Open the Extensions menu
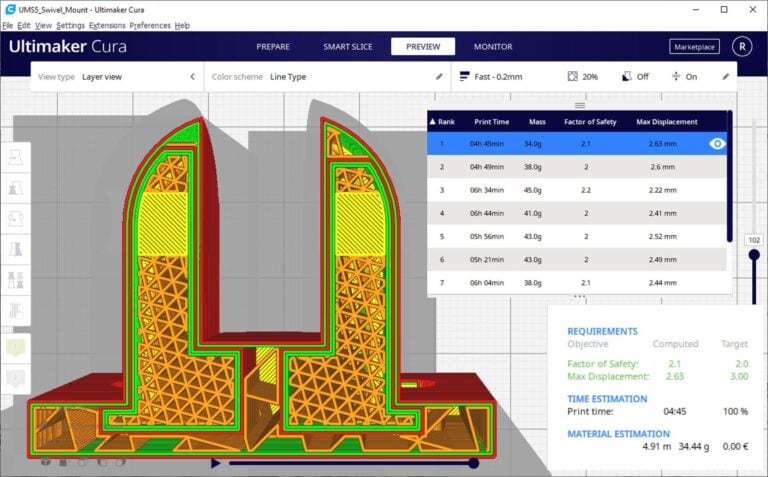 (107, 25)
